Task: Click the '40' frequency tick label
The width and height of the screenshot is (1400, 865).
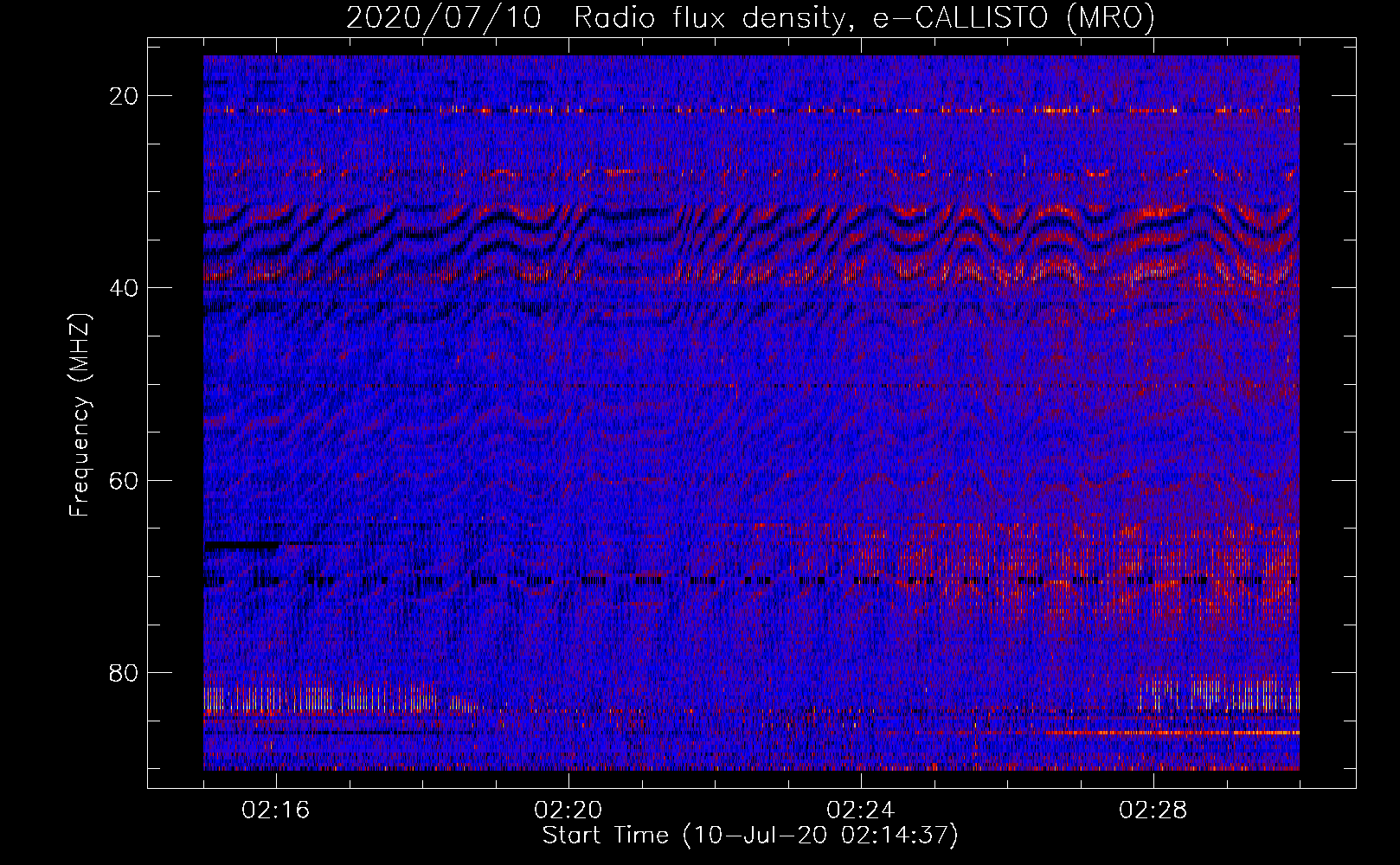Action: tap(124, 288)
